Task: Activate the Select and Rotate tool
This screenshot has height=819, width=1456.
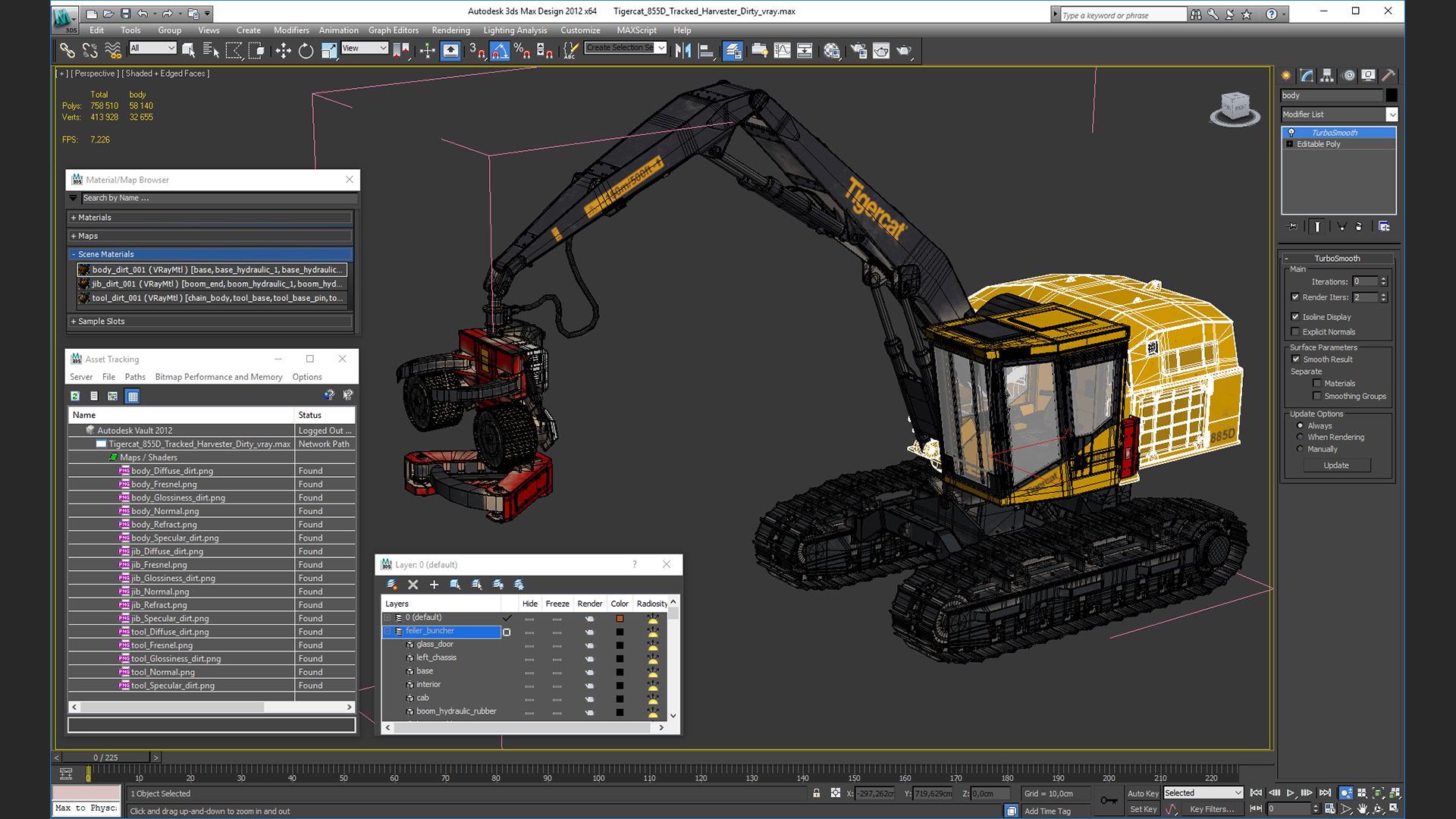Action: coord(306,51)
